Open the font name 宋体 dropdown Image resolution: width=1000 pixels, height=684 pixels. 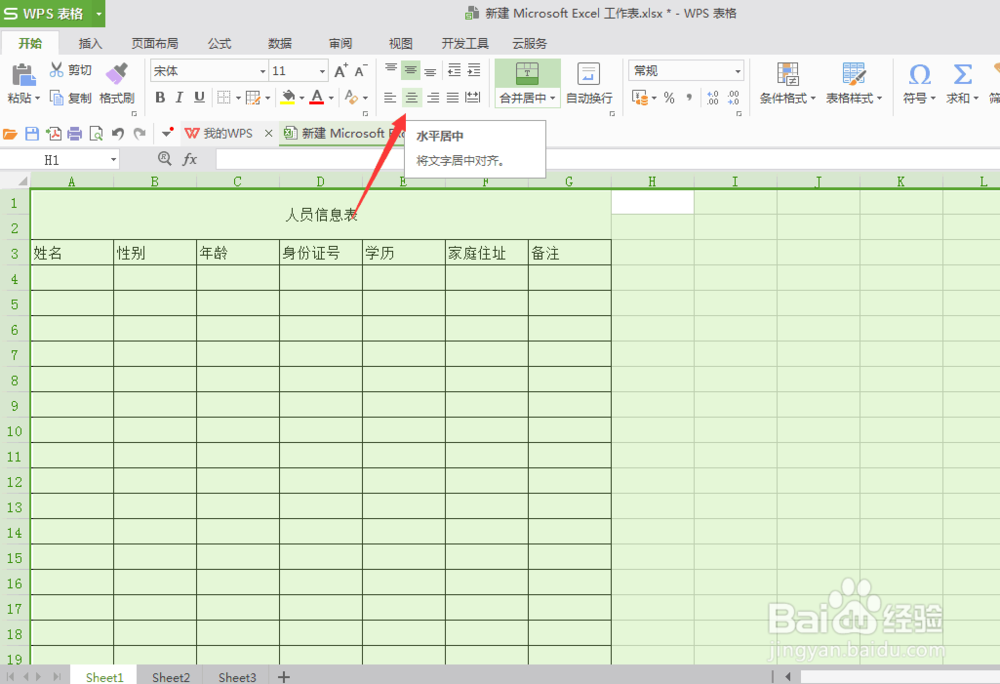point(263,71)
